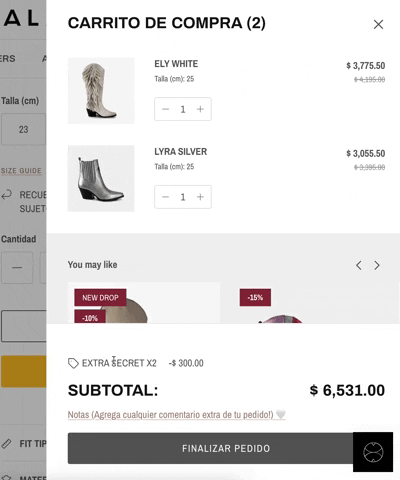Open the Ely White boot thumbnail
This screenshot has width=400, height=480.
tap(101, 91)
